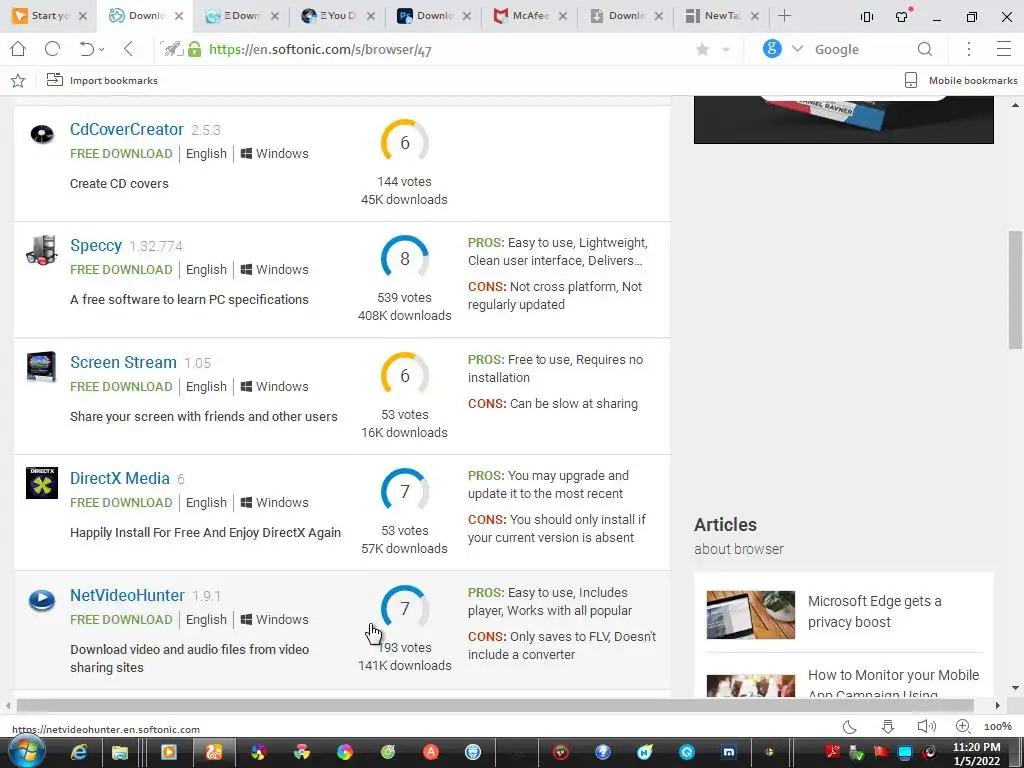Open 'Microsoft Edge gets a privacy boost' article
This screenshot has height=768, width=1024.
[874, 611]
